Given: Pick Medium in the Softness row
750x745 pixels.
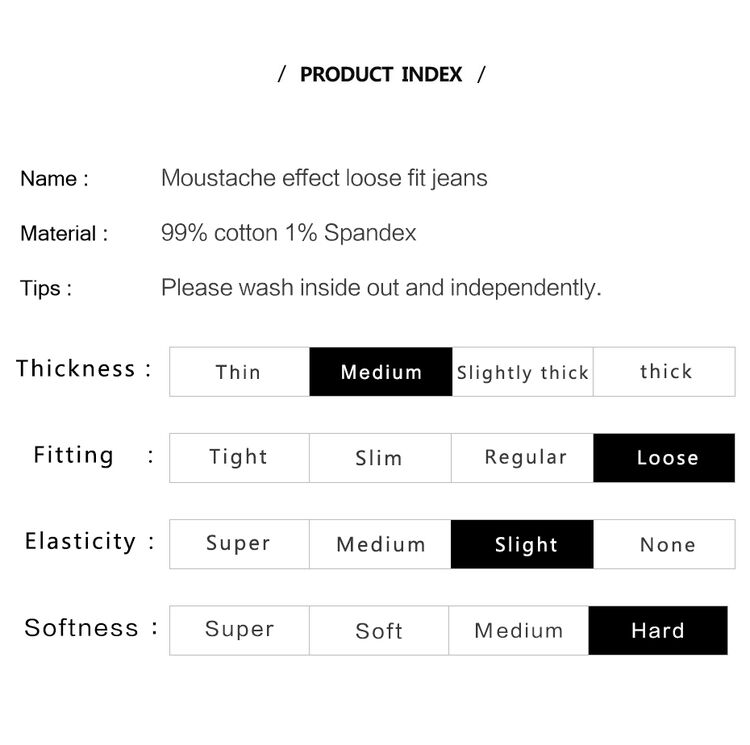Looking at the screenshot, I should click(518, 630).
